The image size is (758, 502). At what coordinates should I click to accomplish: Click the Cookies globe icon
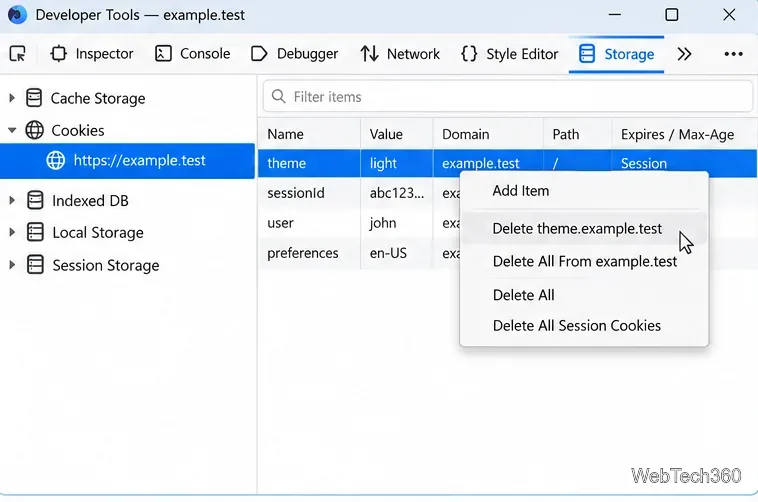pos(34,130)
